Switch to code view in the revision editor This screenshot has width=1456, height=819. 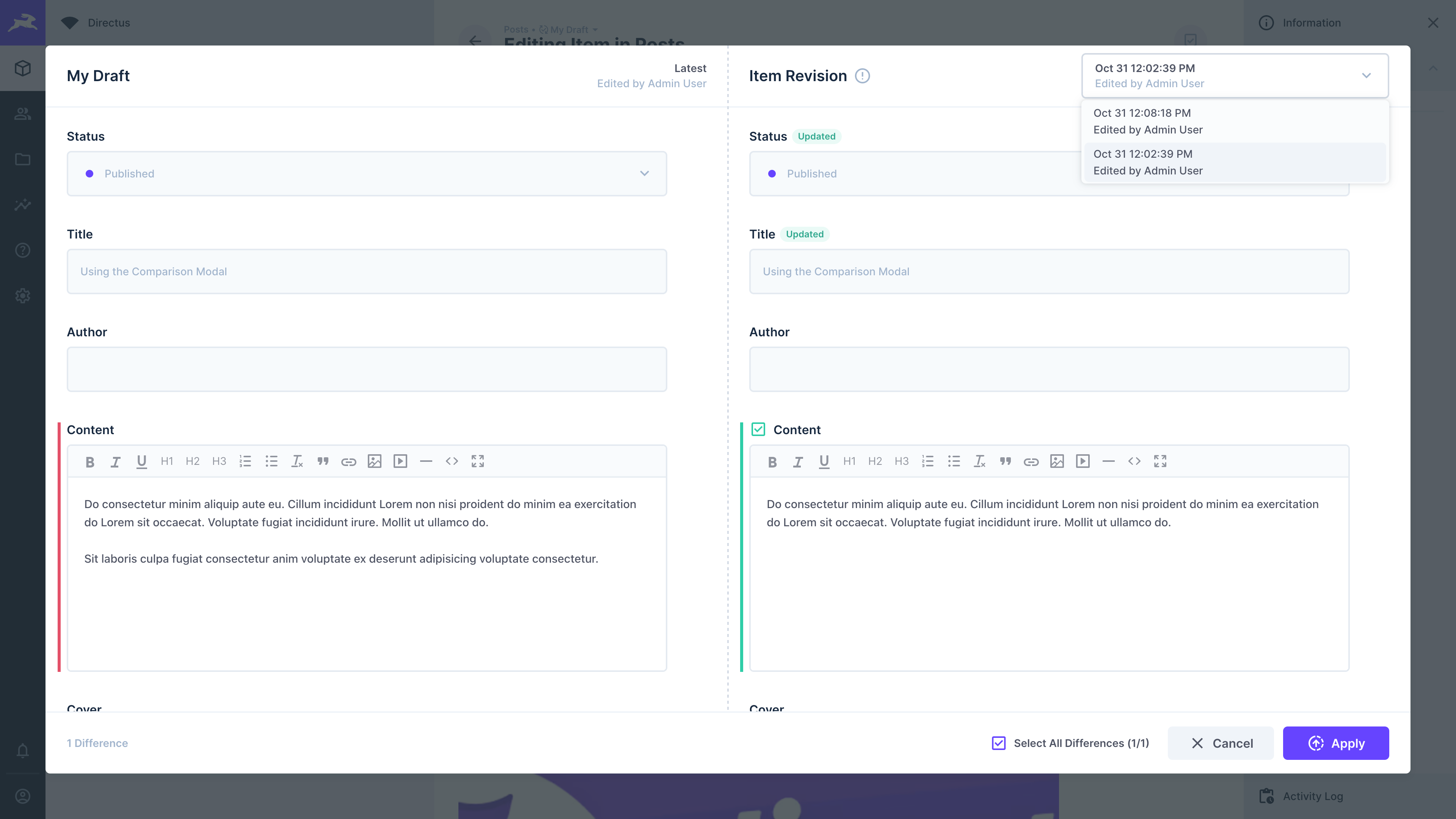[1134, 461]
